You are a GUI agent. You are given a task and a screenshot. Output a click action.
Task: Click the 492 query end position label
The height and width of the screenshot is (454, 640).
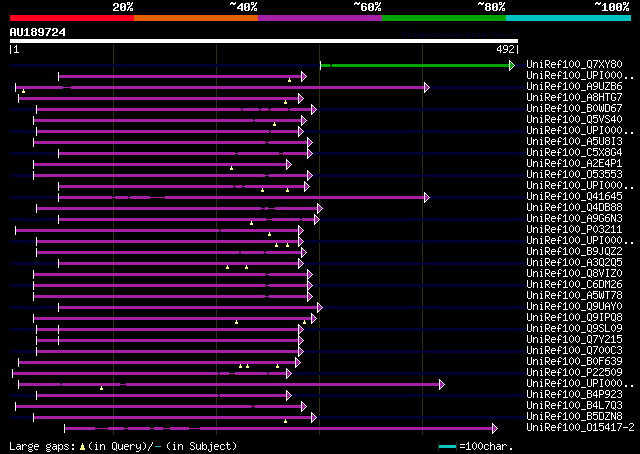[505, 49]
